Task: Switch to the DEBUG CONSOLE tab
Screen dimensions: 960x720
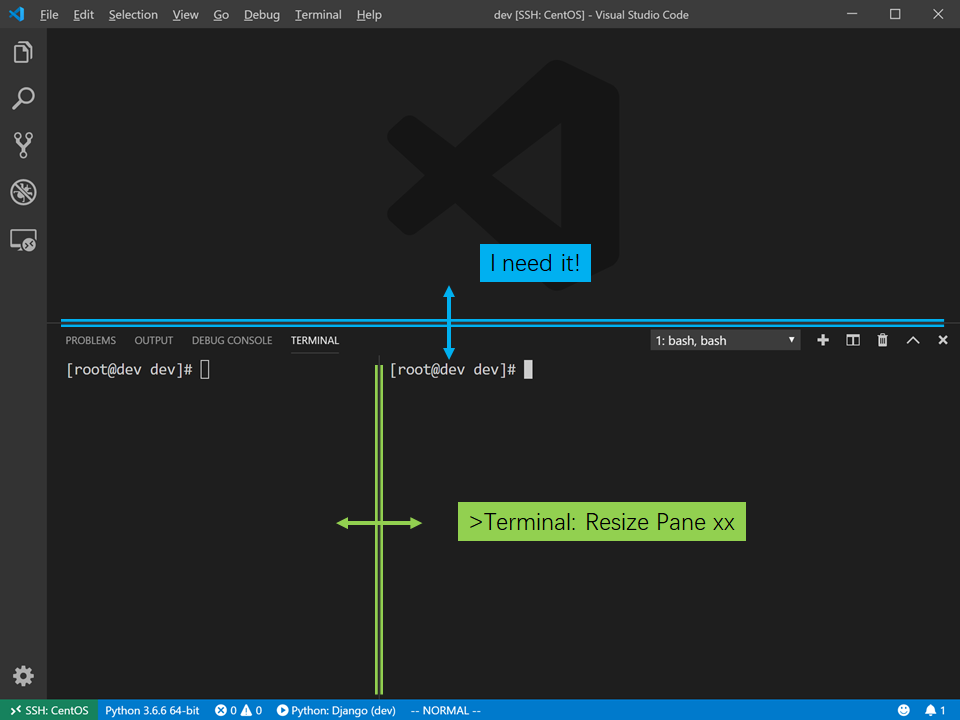Action: tap(231, 341)
